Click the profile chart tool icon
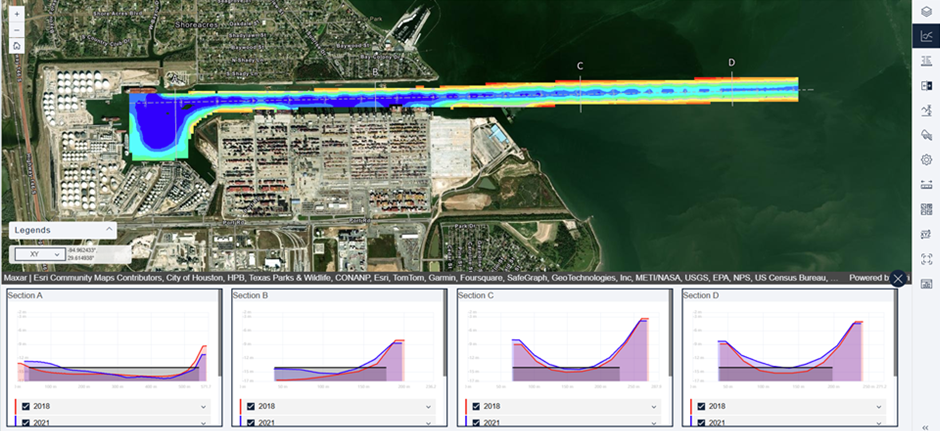The width and height of the screenshot is (940, 431). pyautogui.click(x=926, y=36)
